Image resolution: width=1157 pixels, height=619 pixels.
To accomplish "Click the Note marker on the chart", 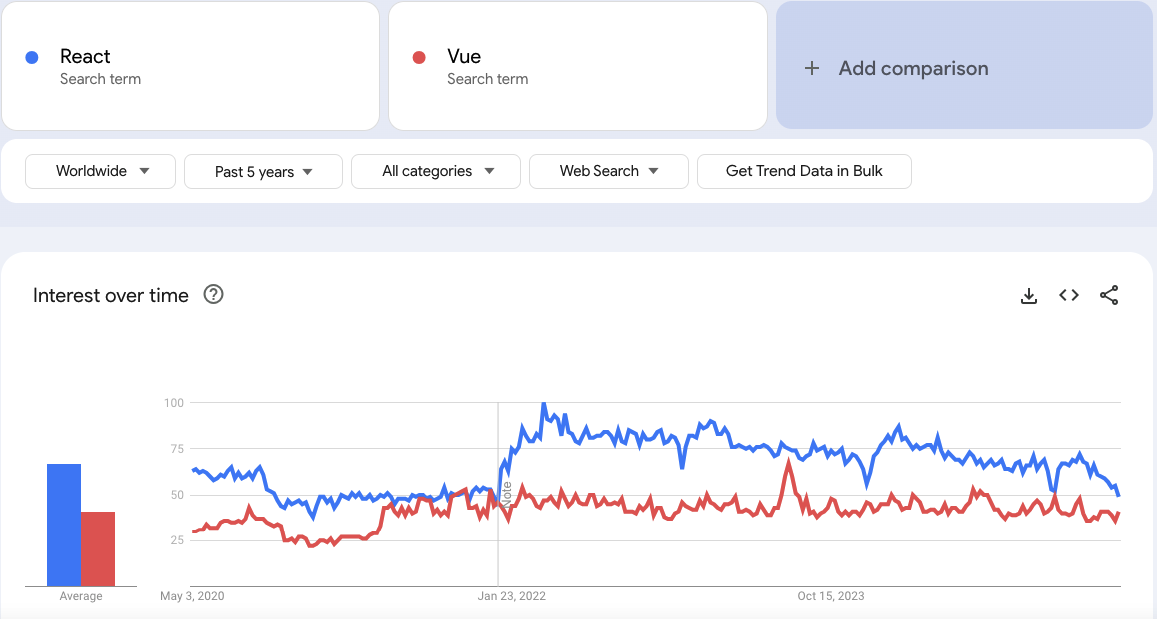I will pos(506,492).
